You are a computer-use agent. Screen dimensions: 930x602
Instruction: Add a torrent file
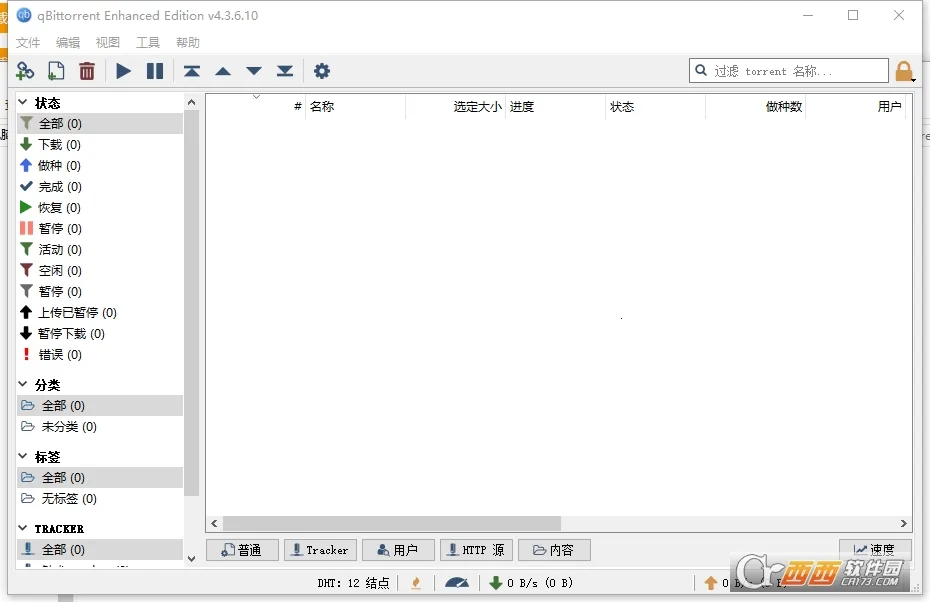pos(54,70)
